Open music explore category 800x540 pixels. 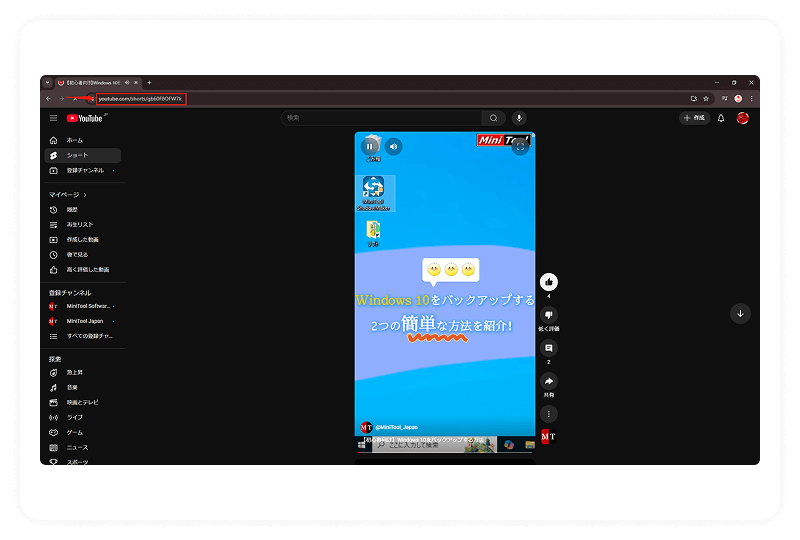click(x=83, y=387)
